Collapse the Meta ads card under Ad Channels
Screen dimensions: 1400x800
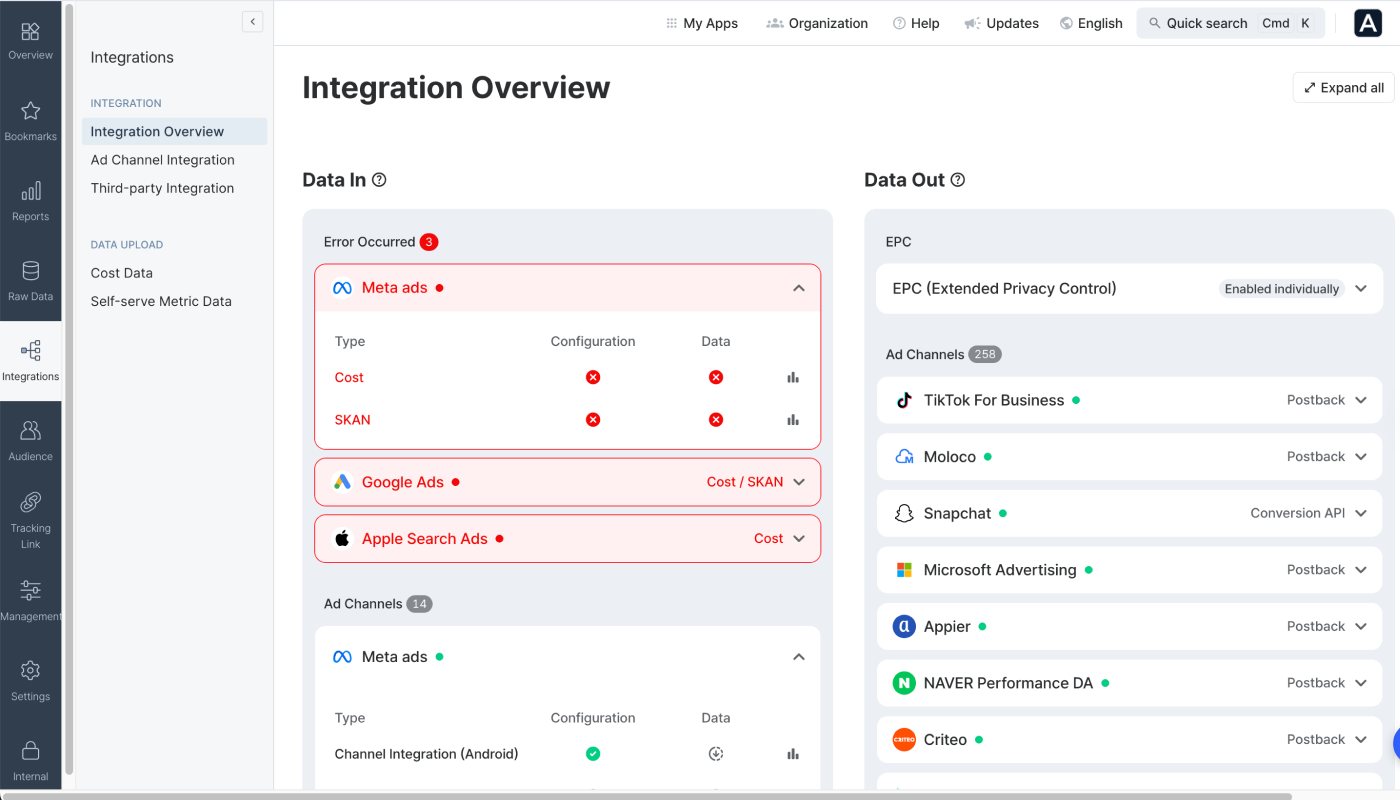pos(799,657)
